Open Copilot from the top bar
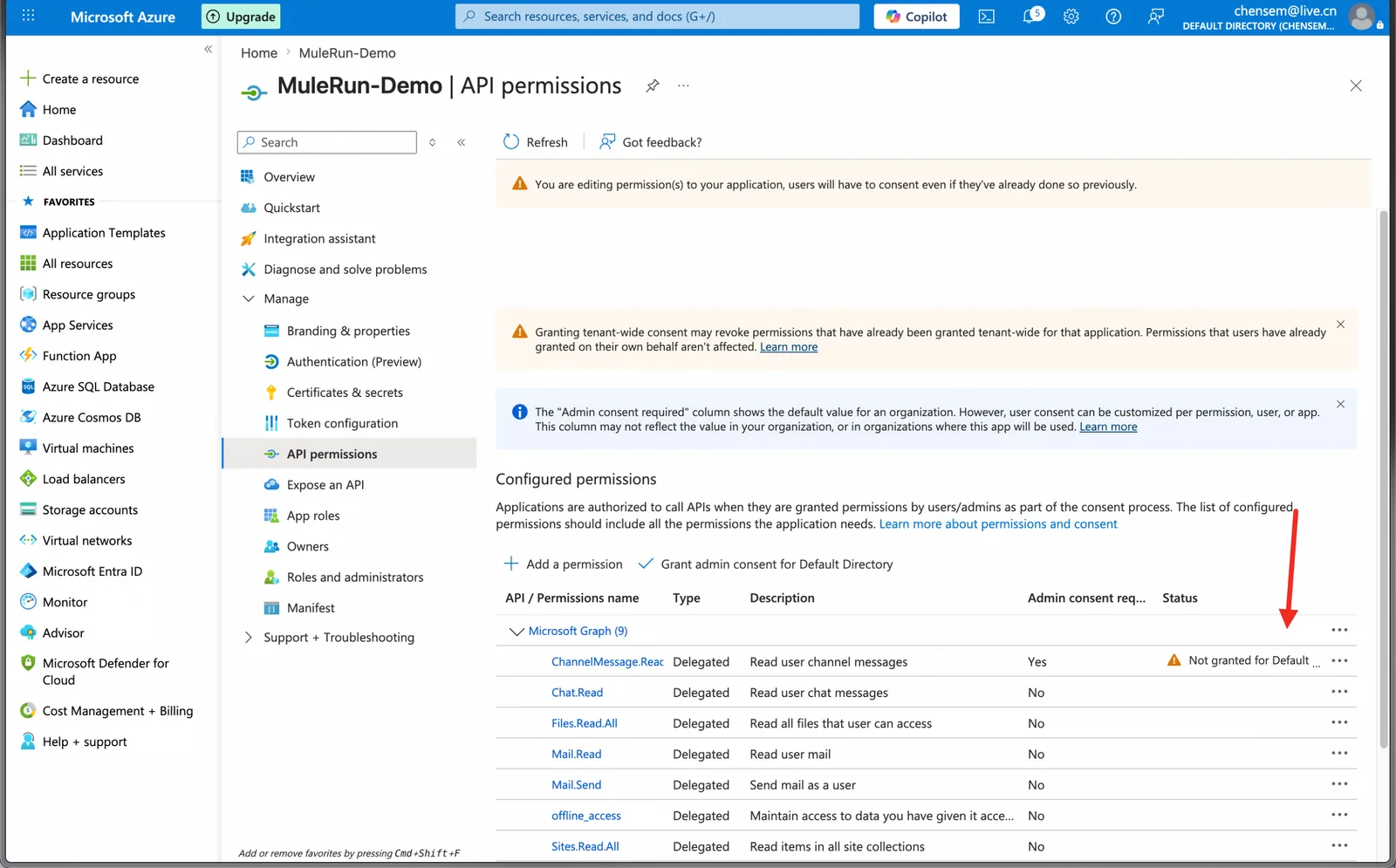 click(916, 17)
